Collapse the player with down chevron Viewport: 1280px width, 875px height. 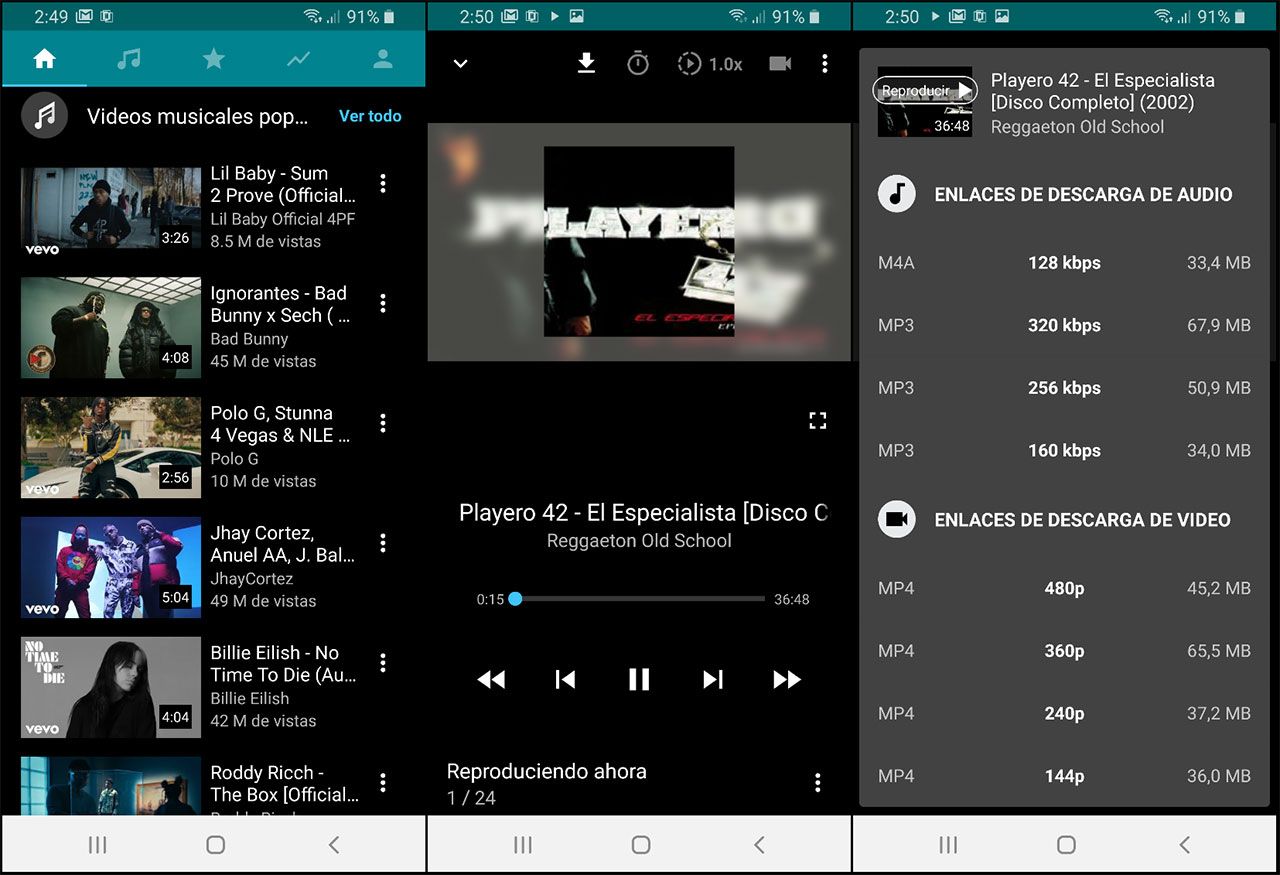pos(460,63)
